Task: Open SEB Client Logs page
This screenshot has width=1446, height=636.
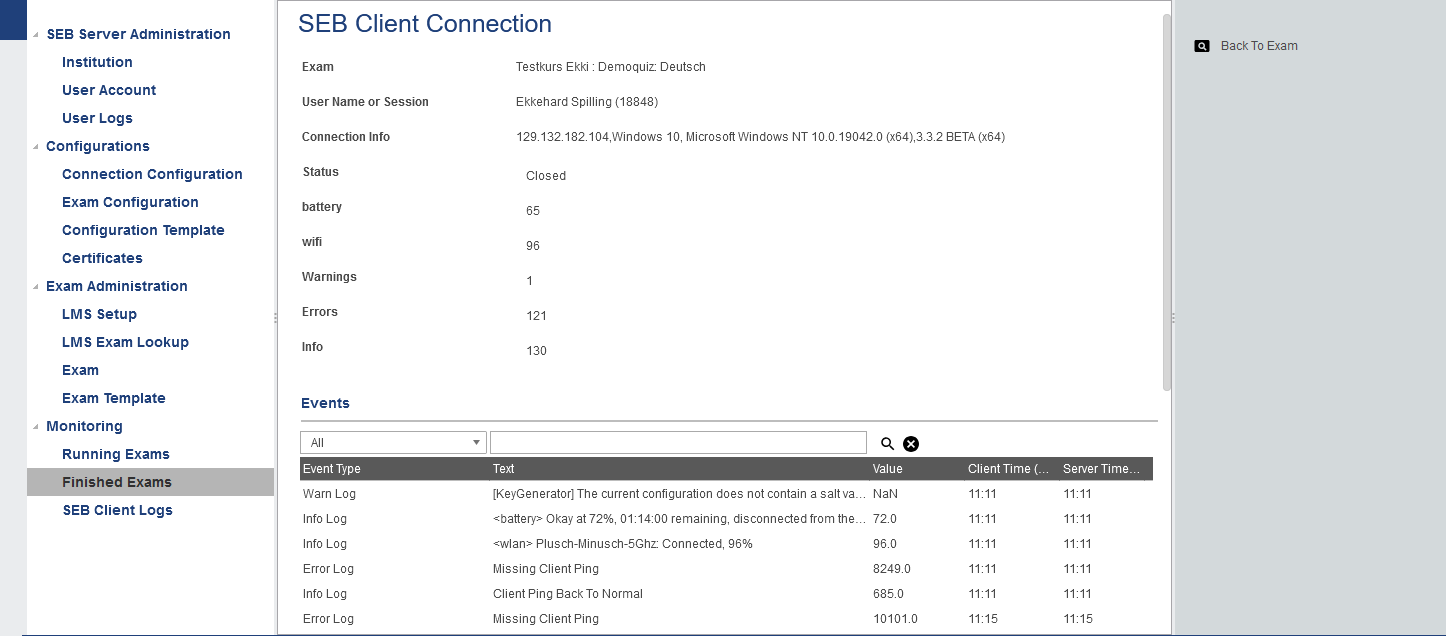Action: 117,510
